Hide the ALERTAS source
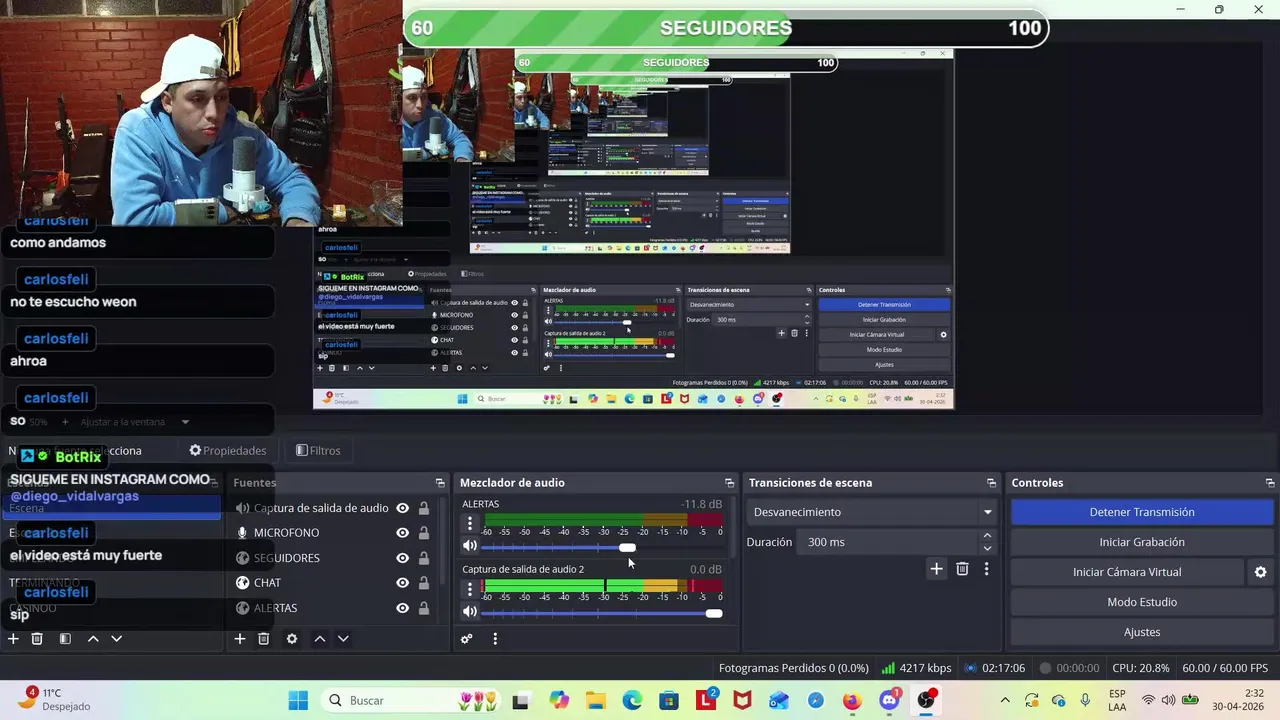 coord(402,608)
